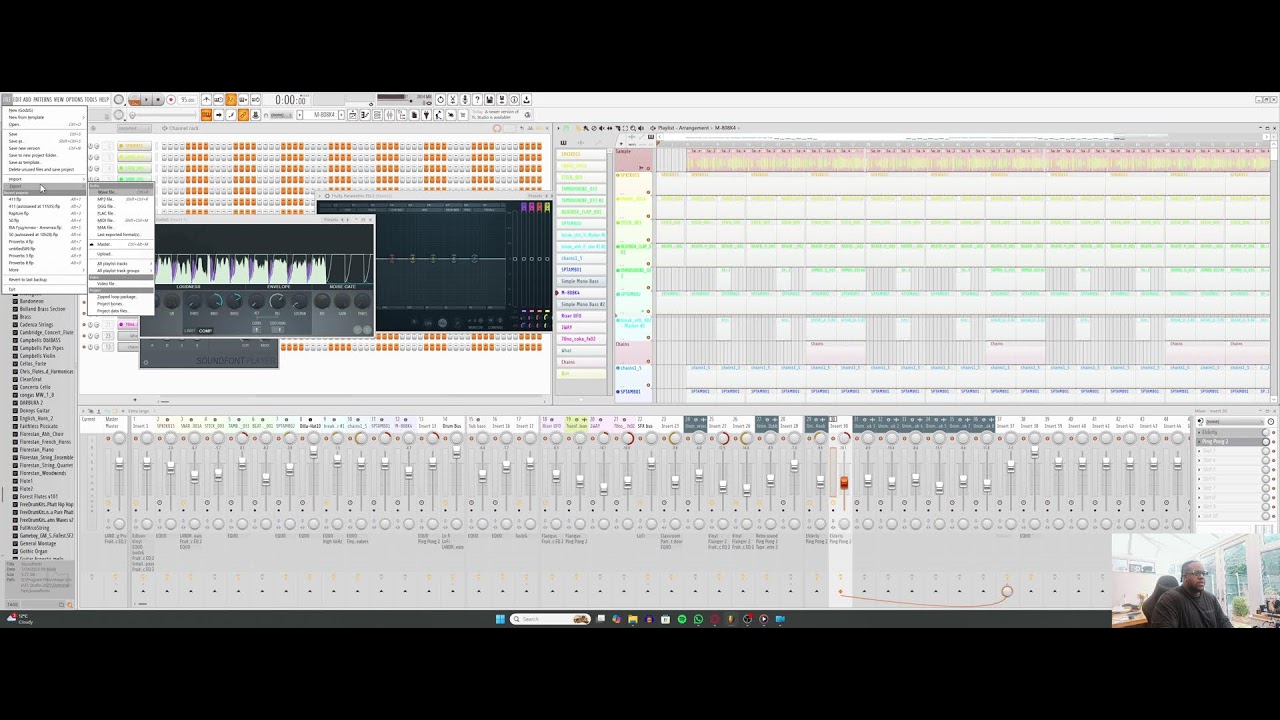This screenshot has width=1280, height=720.
Task: Toggle the first effect slot switch in mixer
Action: click(1274, 432)
